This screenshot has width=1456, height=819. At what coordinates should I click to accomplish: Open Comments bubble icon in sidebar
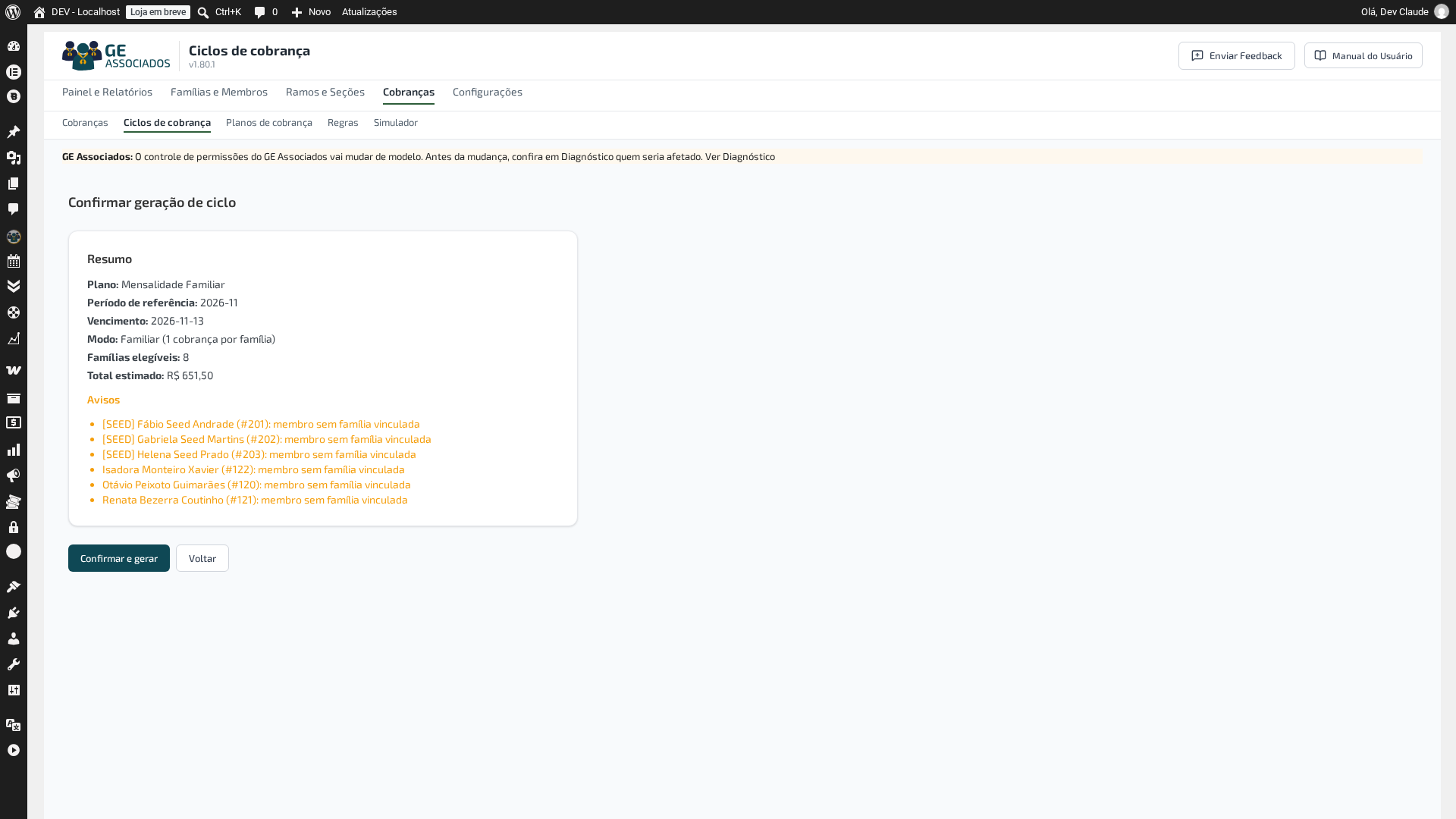14,209
